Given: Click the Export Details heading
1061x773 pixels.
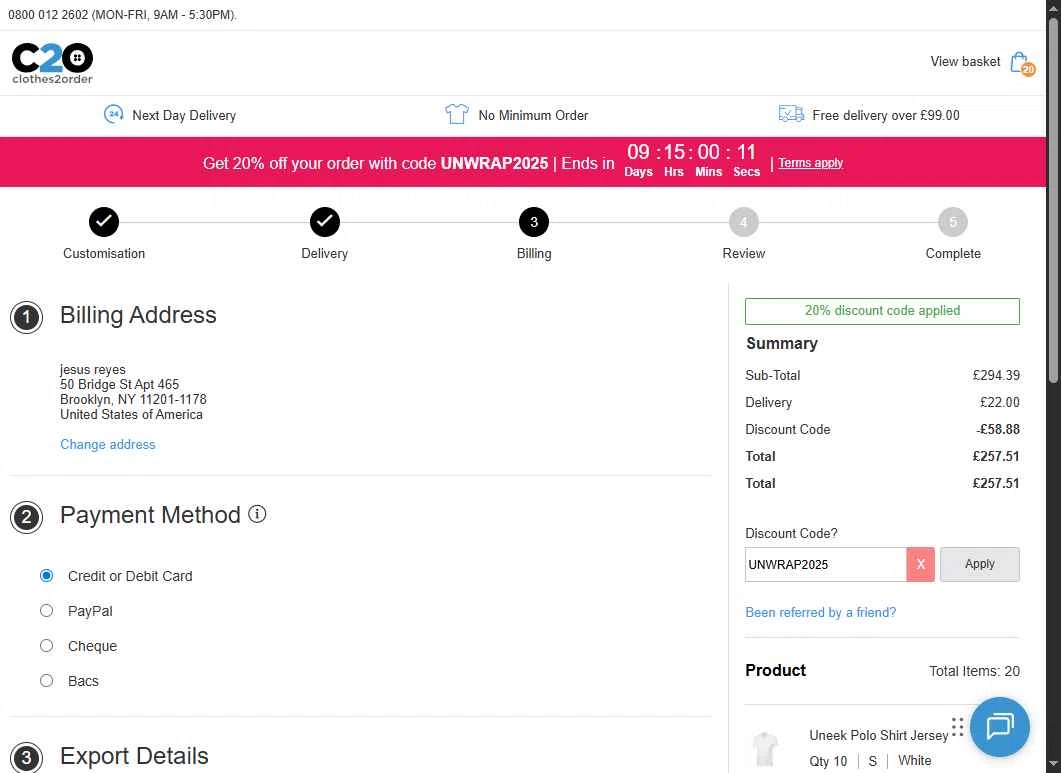Looking at the screenshot, I should 134,756.
